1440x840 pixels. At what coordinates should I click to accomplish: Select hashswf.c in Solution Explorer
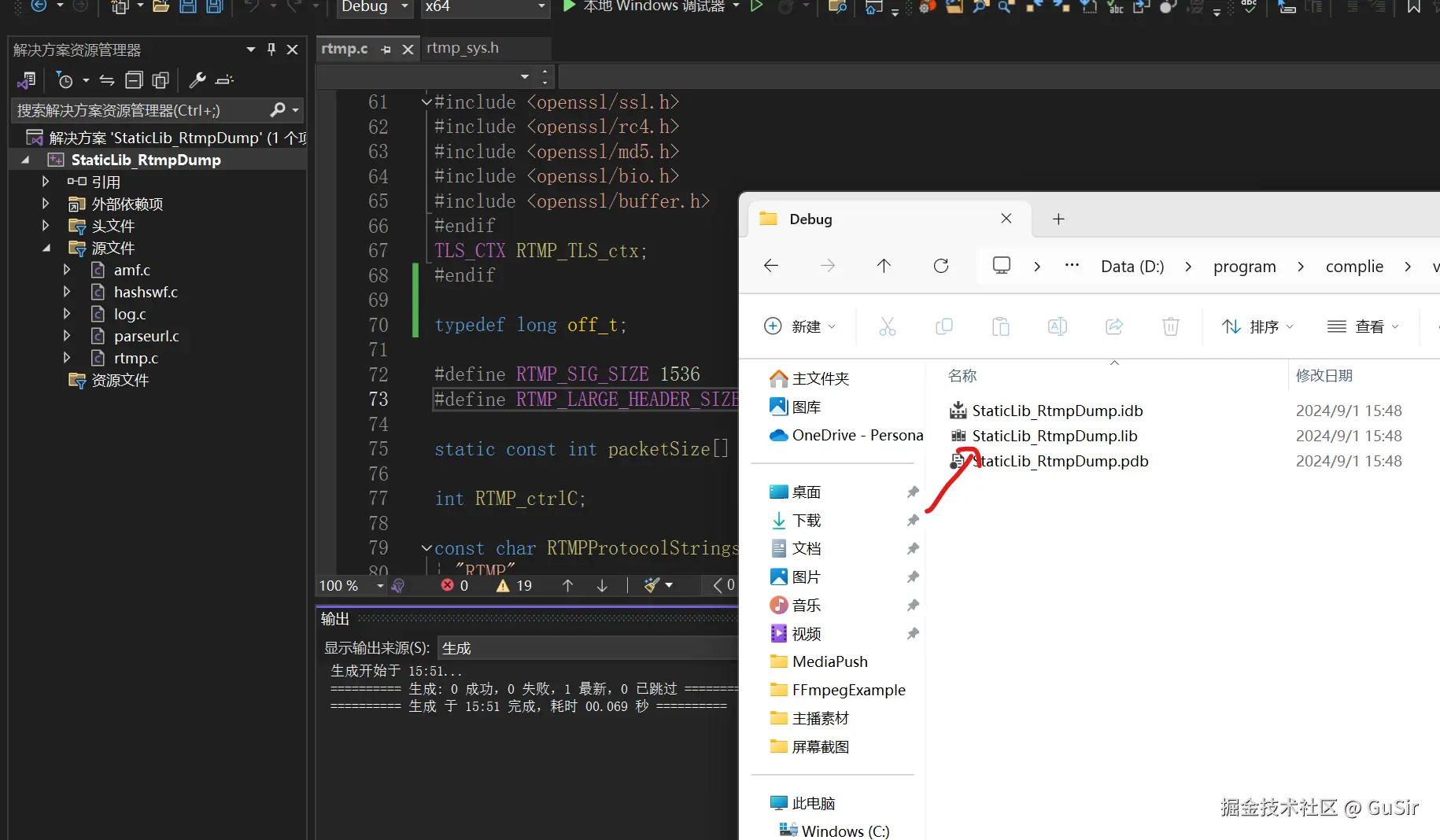(x=146, y=292)
